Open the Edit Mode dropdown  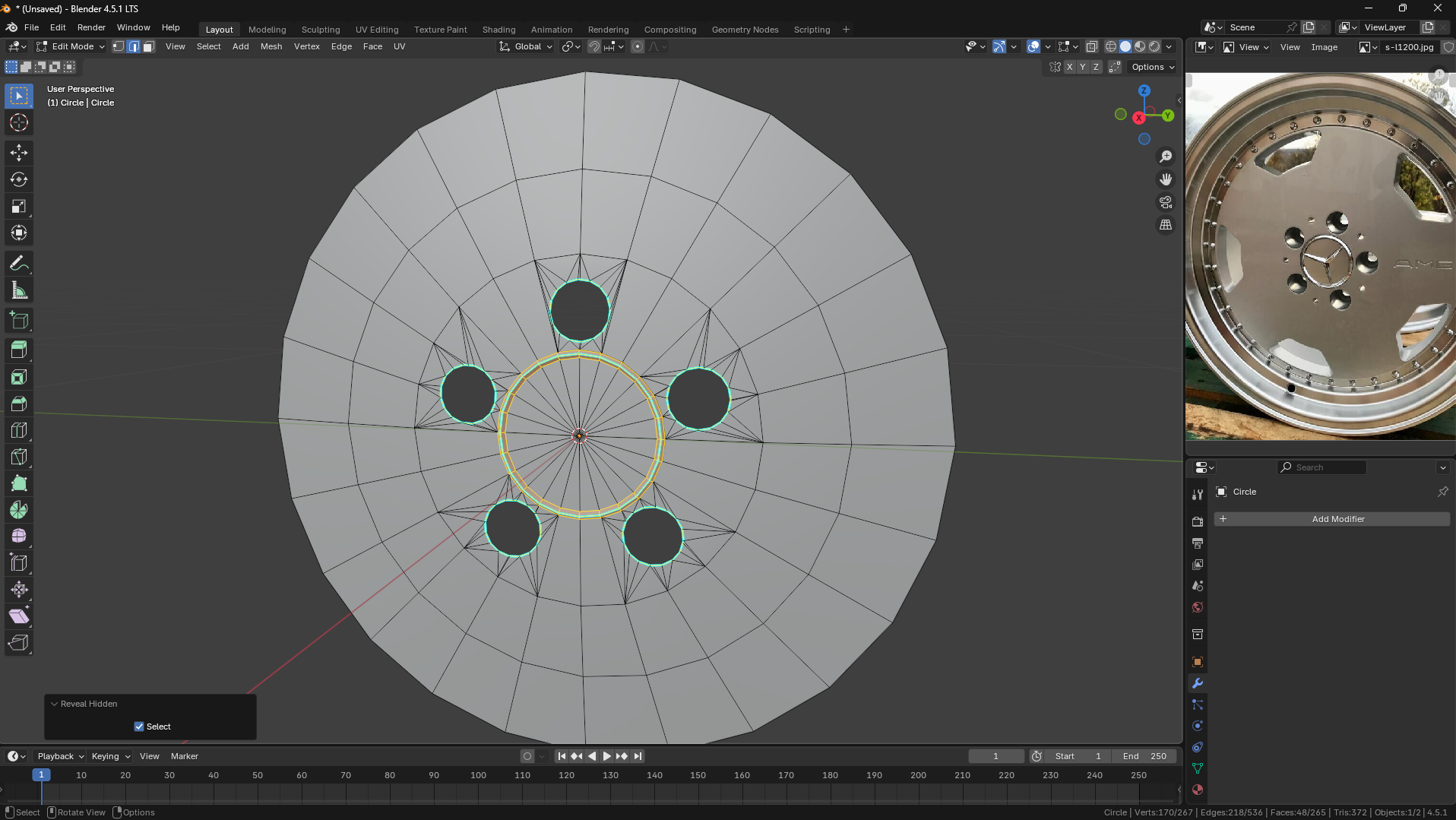click(71, 46)
